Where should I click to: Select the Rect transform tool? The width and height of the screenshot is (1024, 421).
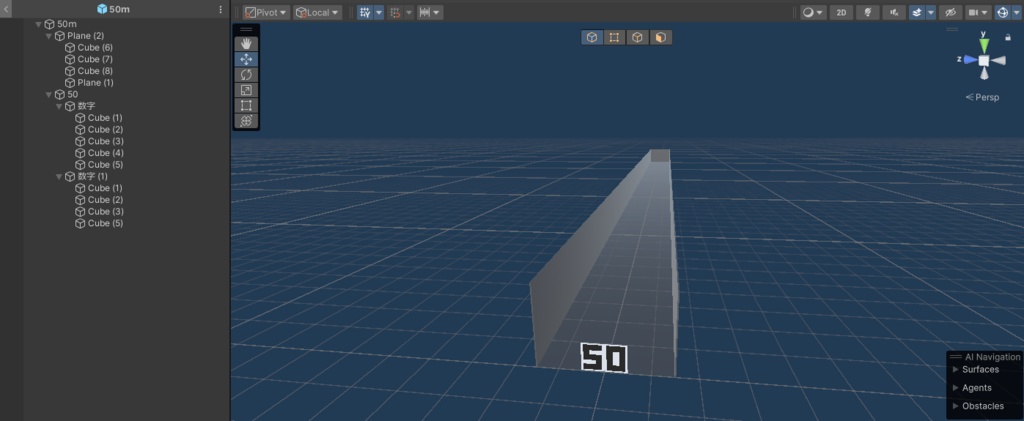(x=246, y=106)
